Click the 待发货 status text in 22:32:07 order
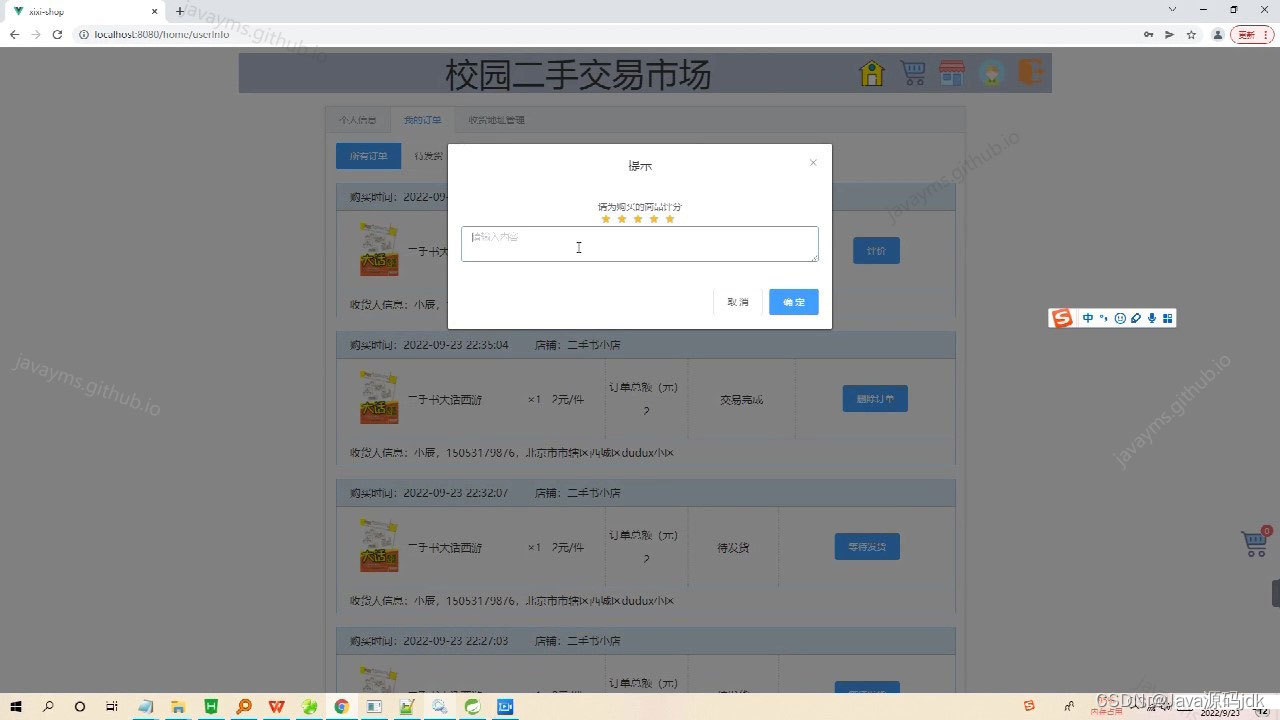This screenshot has height=720, width=1280. 733,548
